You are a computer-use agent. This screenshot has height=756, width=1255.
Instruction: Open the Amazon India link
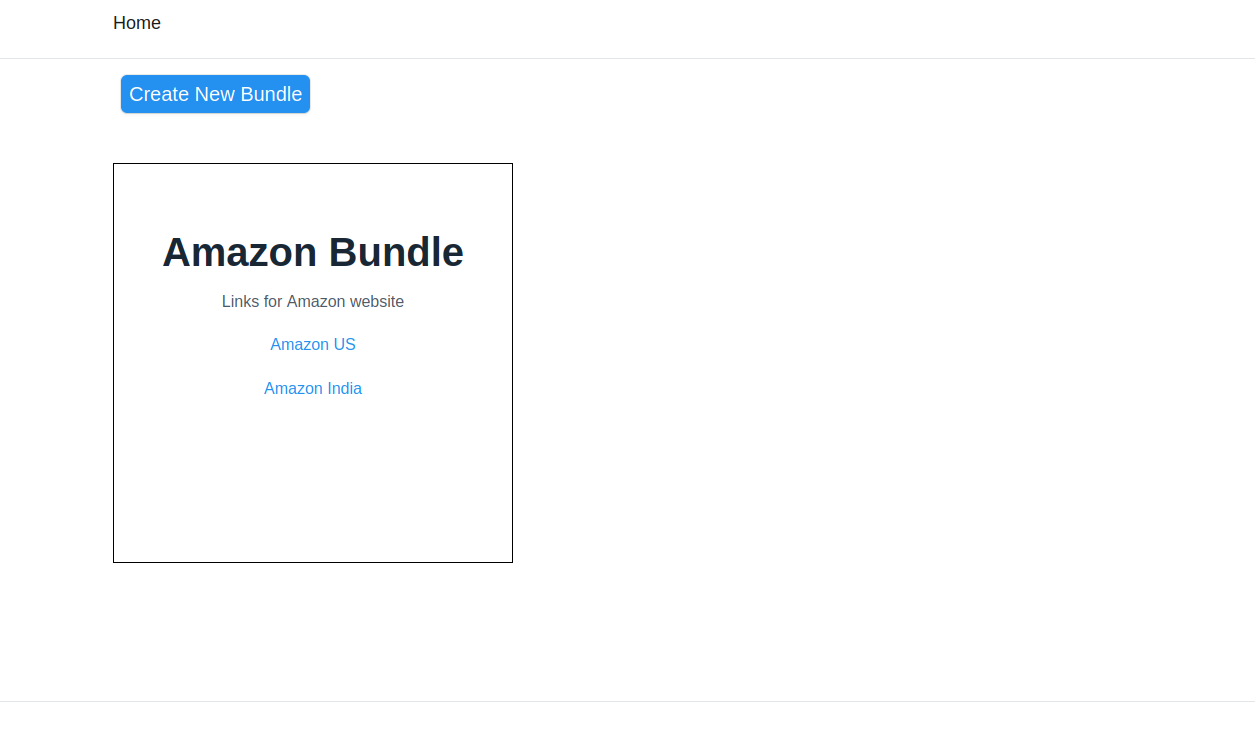313,388
